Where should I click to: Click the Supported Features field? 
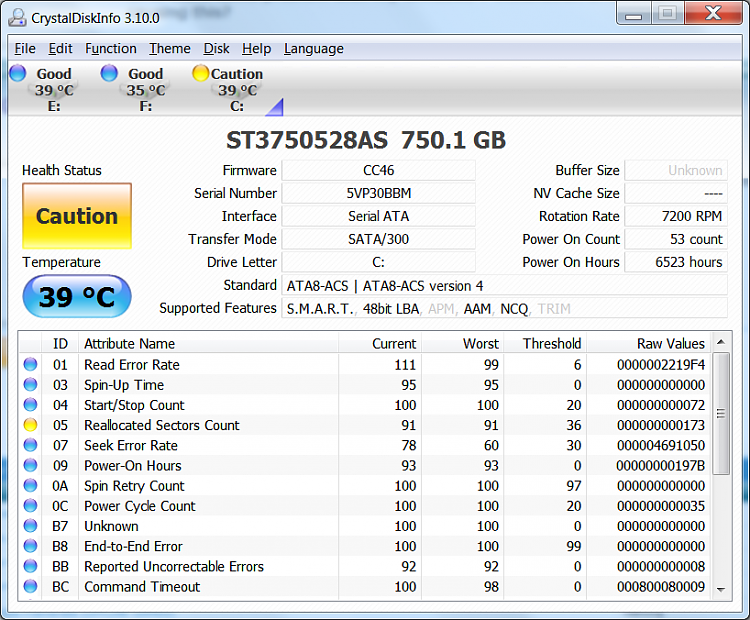505,309
